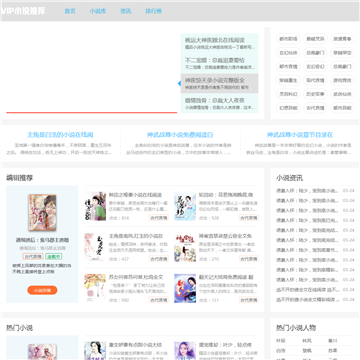
Task: Click the 历史军事 category tag
Action: tap(315, 94)
